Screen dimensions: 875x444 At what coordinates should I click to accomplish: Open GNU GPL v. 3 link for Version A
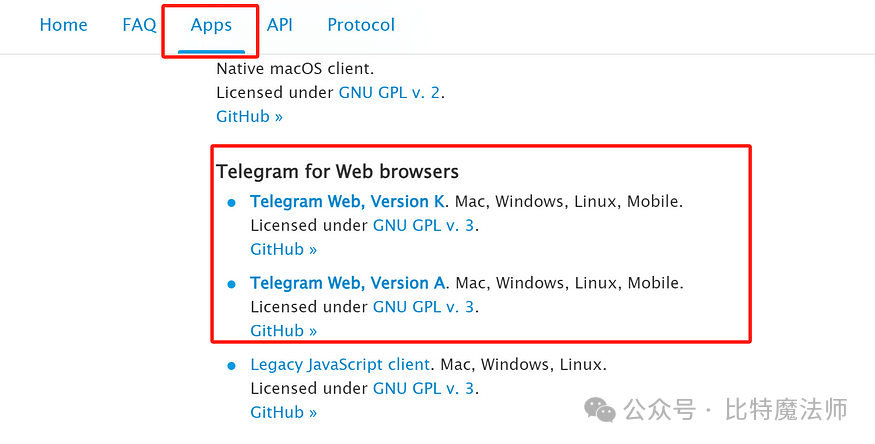point(424,307)
